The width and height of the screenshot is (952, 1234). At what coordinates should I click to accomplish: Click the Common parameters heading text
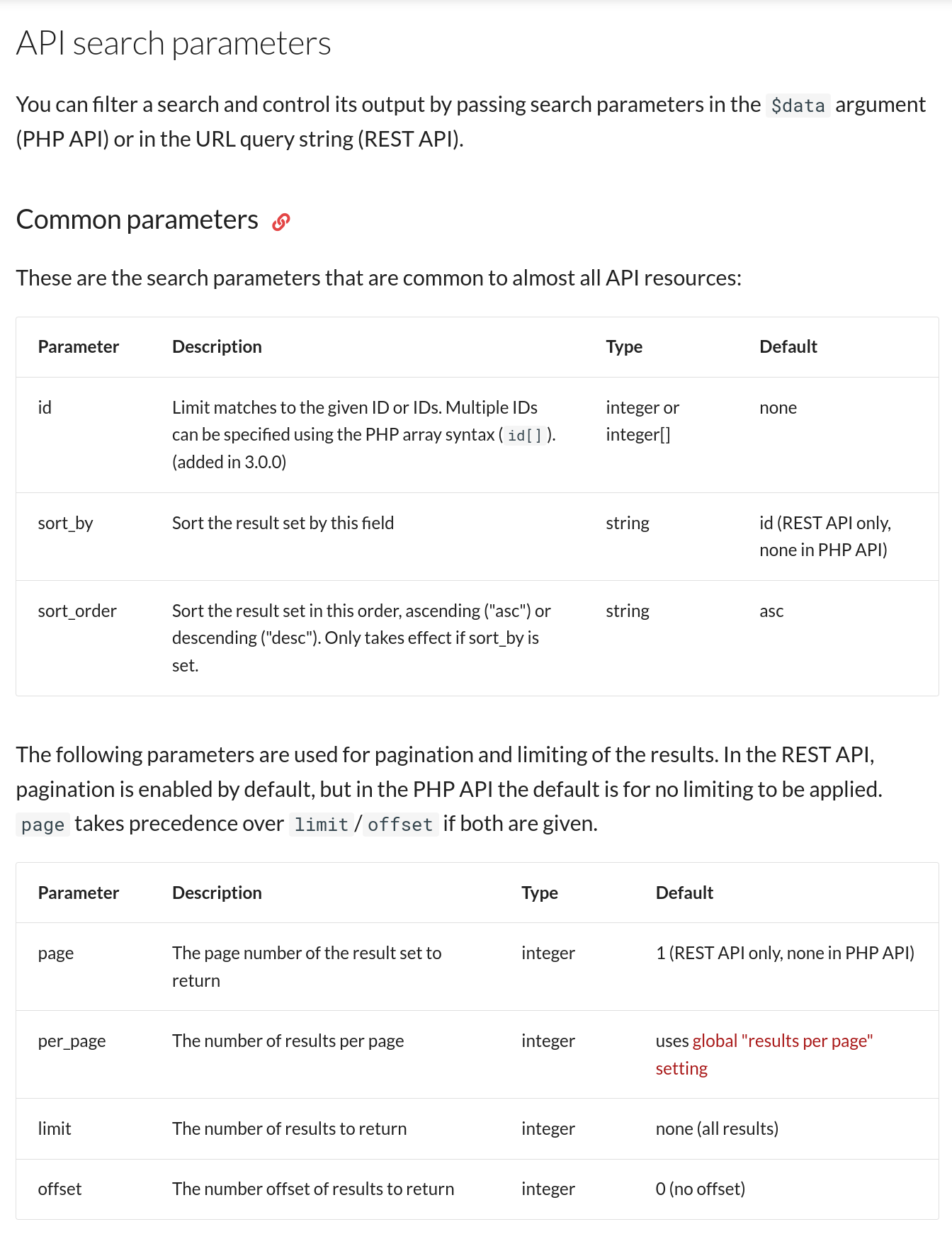(x=137, y=220)
